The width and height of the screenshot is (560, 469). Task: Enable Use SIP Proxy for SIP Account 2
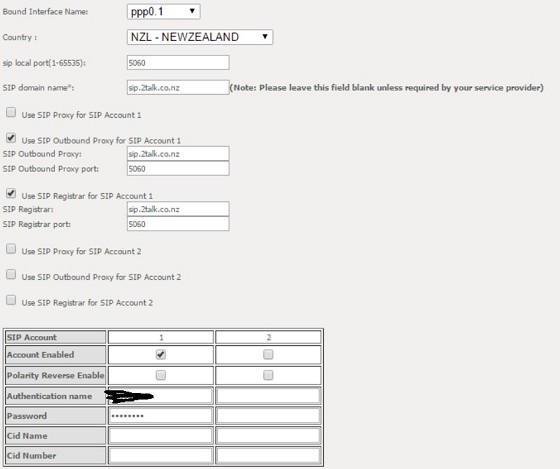point(11,249)
